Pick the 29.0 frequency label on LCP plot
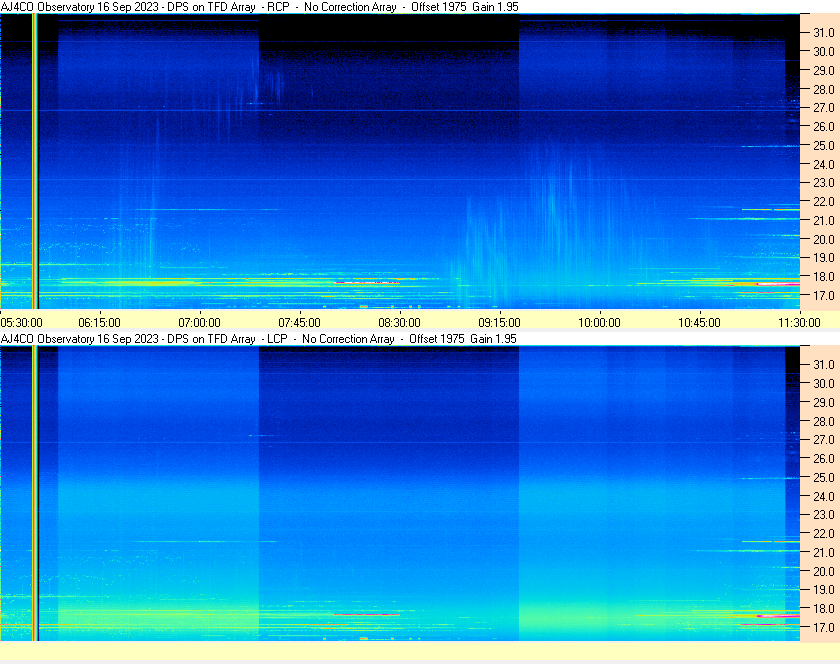This screenshot has width=840, height=664. click(x=824, y=402)
